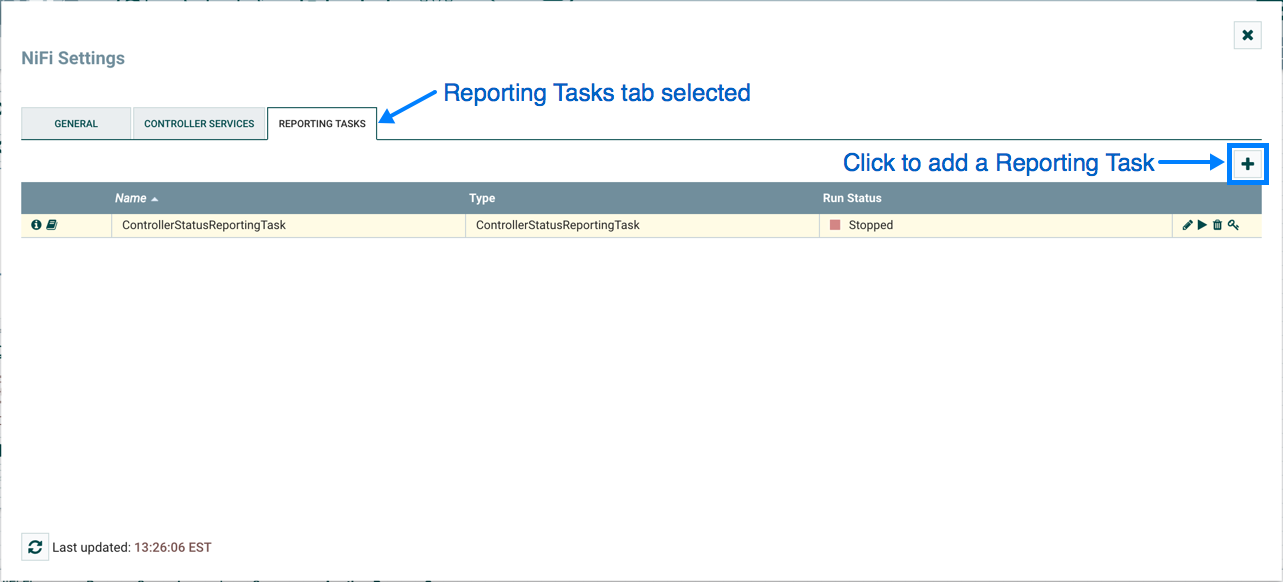1283x582 pixels.
Task: Edit the ControllerStatusReportingTask with pencil icon
Action: [x=1187, y=225]
